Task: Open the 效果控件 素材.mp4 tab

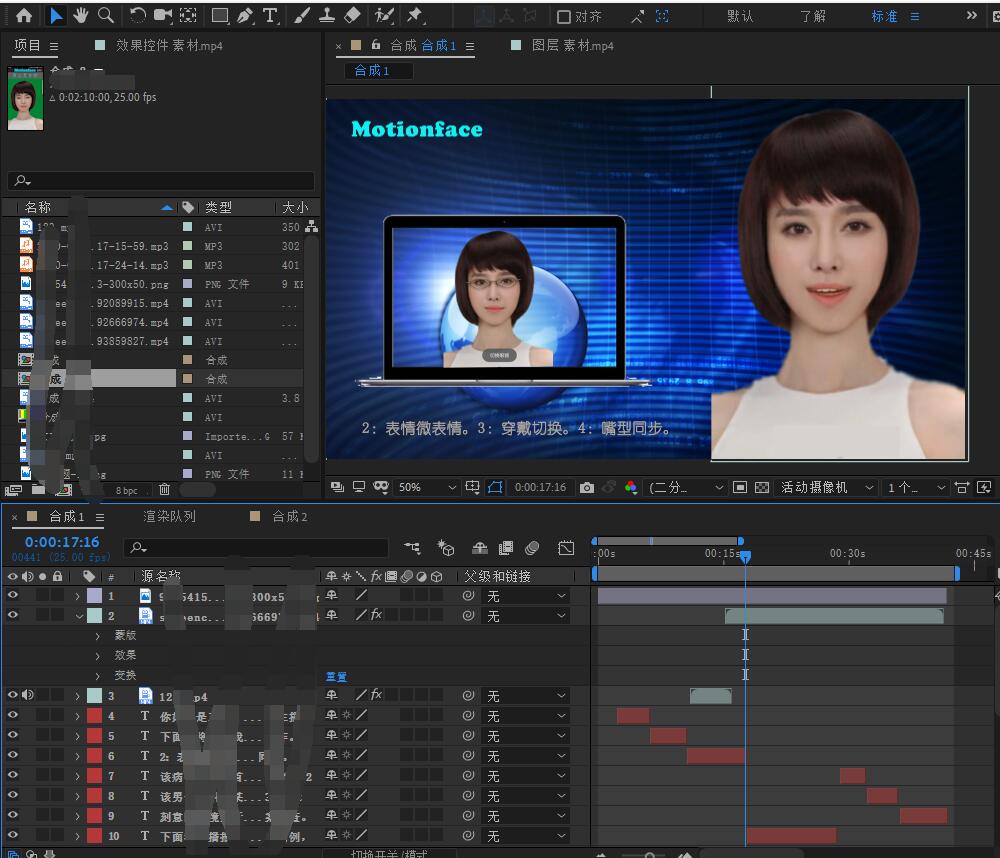Action: coord(169,46)
